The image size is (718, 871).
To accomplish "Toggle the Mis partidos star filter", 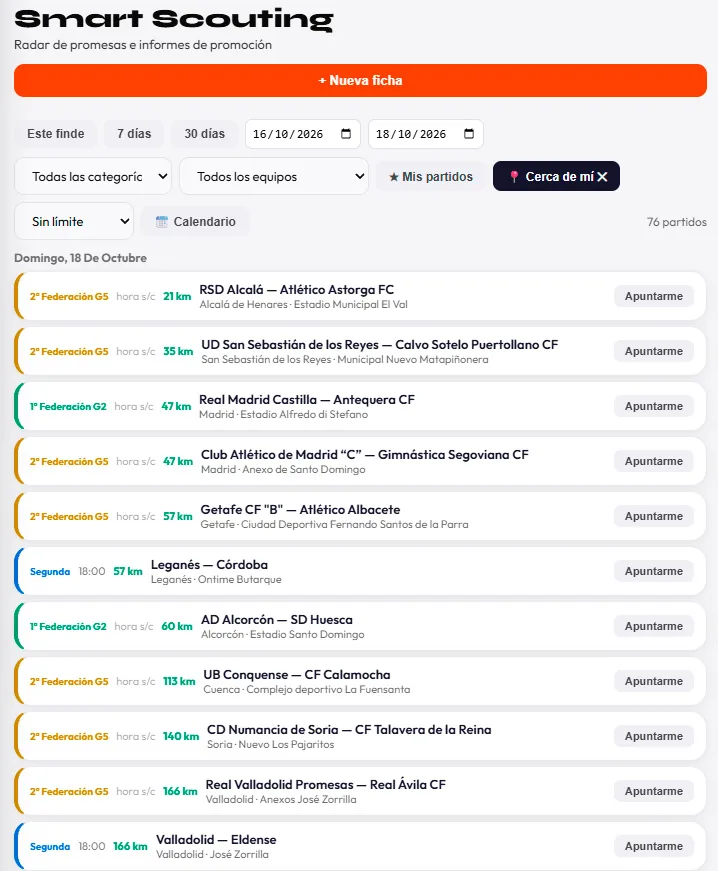I will 431,177.
